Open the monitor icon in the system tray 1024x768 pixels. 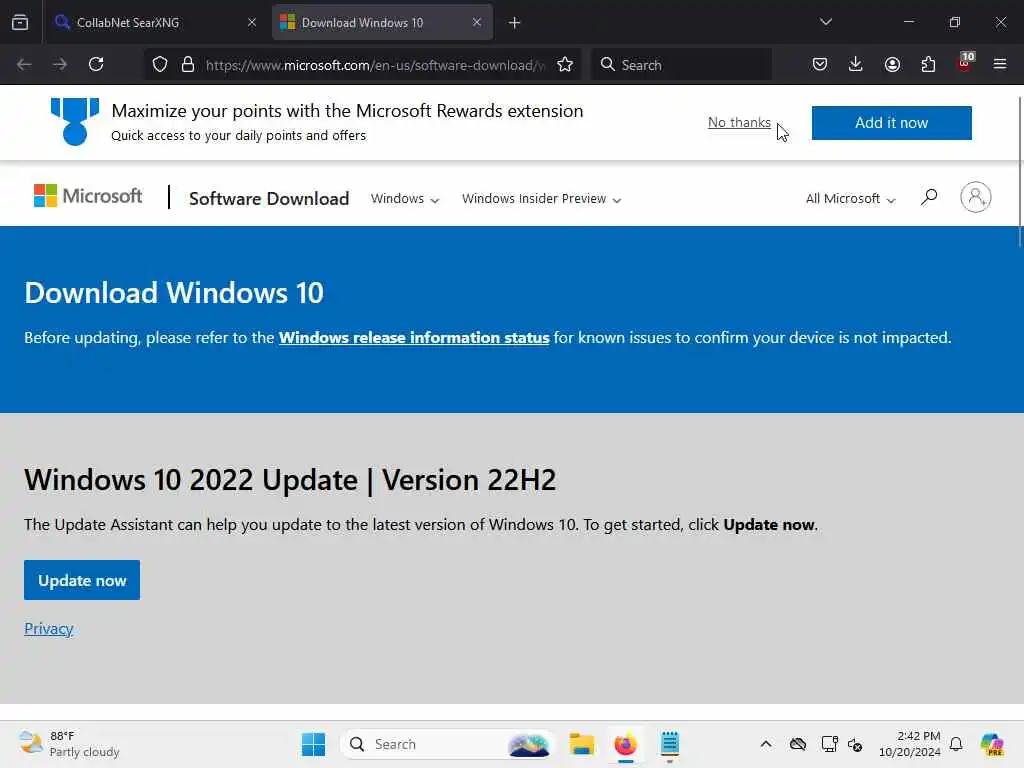[x=829, y=744]
